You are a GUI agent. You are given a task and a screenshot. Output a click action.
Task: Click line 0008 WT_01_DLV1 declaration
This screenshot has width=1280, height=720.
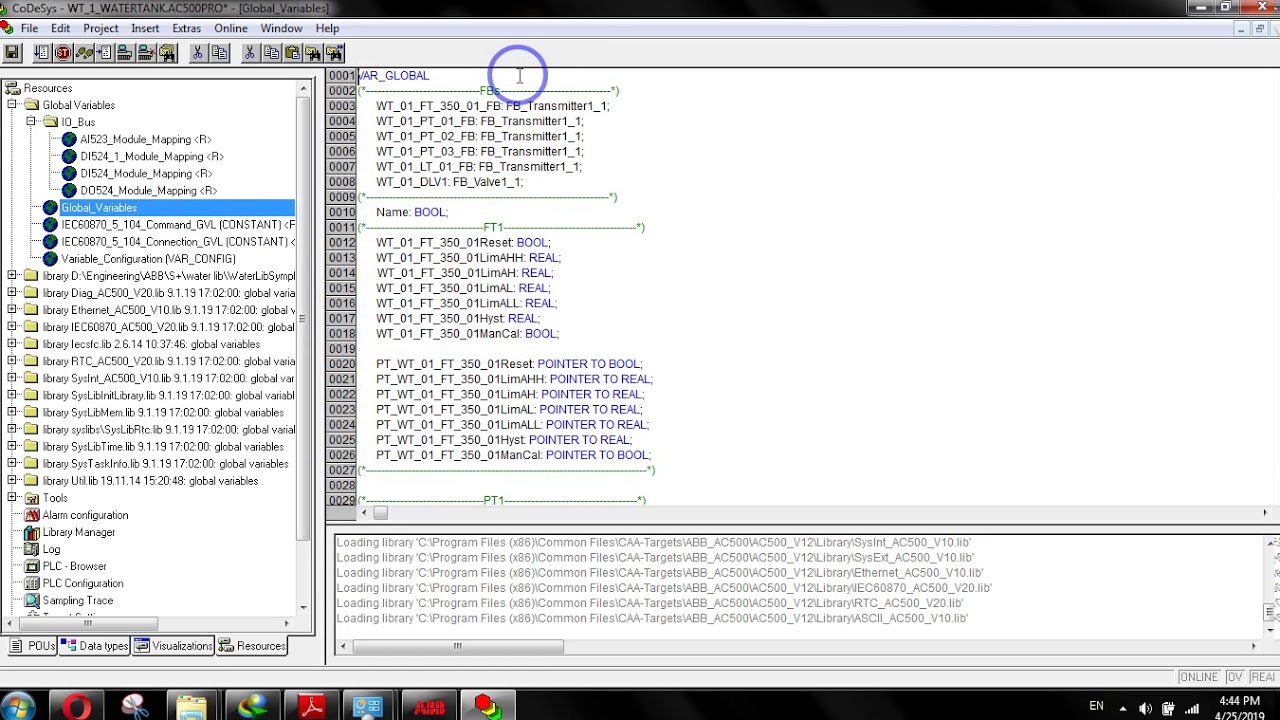click(x=449, y=182)
